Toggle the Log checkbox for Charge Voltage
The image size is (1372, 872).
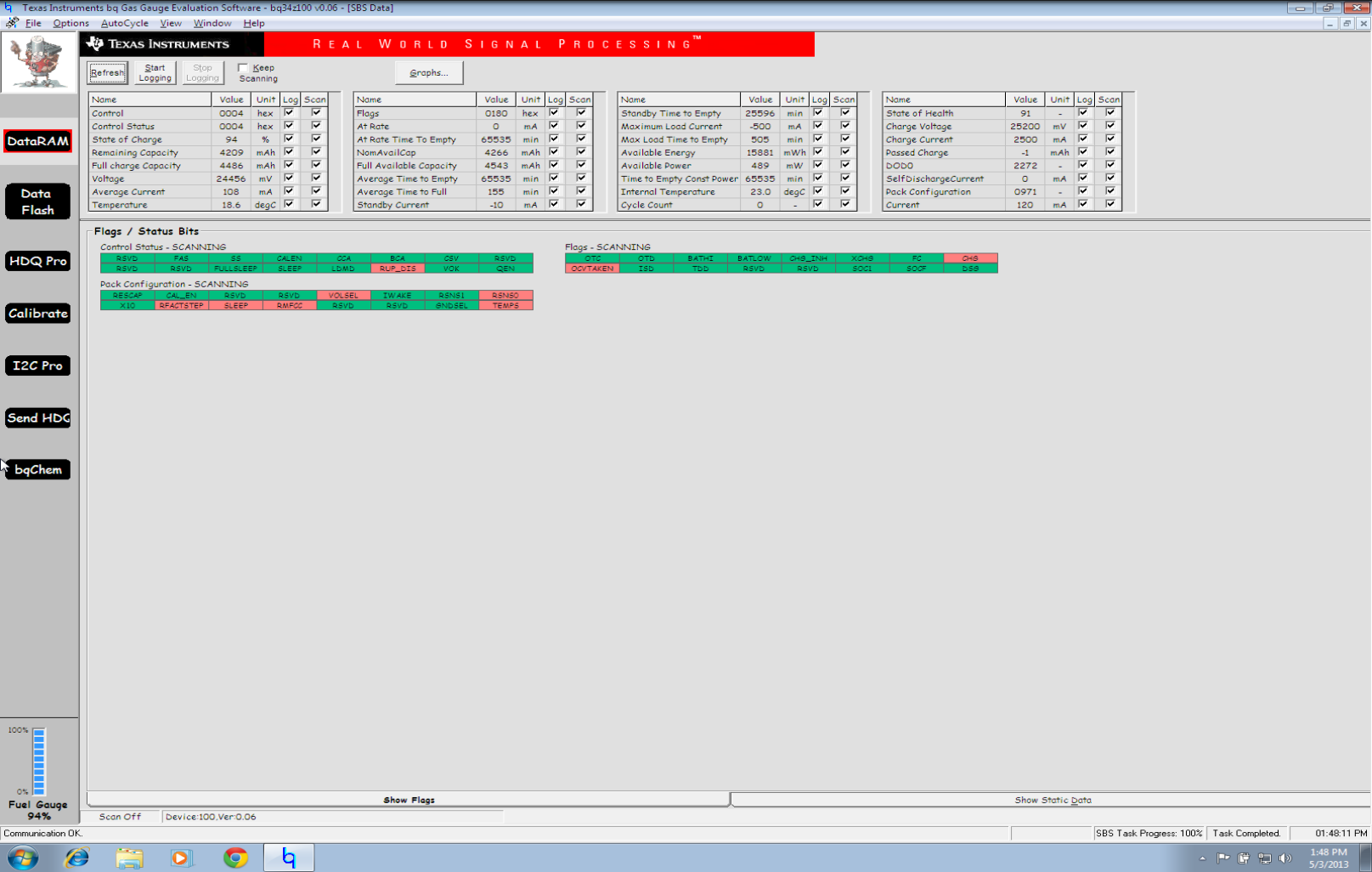pos(1083,125)
